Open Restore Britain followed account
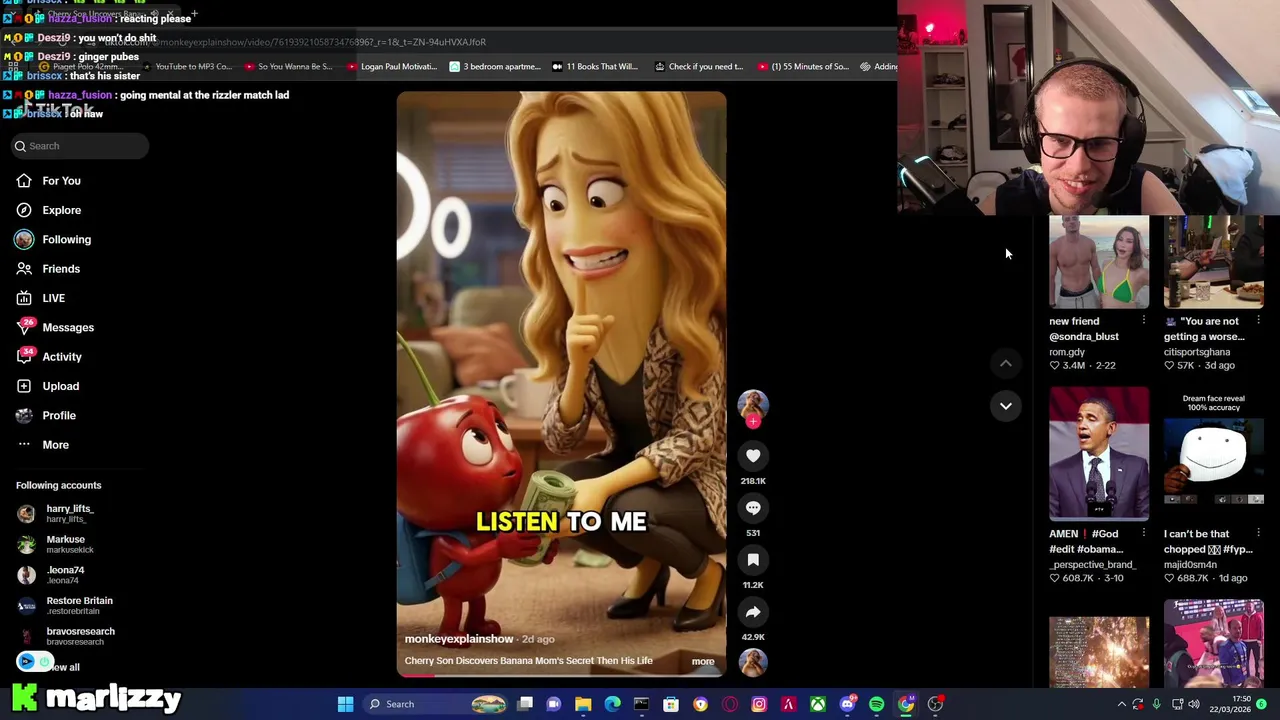 66,606
